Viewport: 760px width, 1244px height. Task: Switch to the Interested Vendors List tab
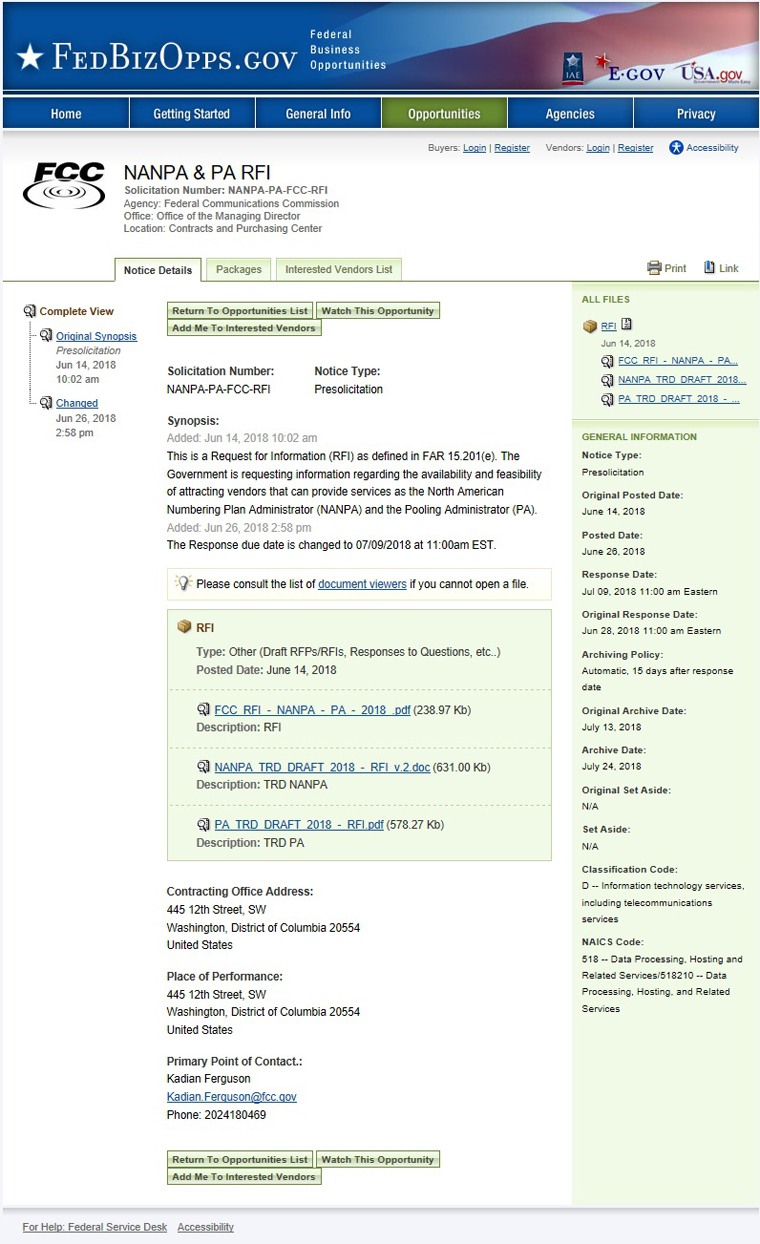[x=338, y=269]
